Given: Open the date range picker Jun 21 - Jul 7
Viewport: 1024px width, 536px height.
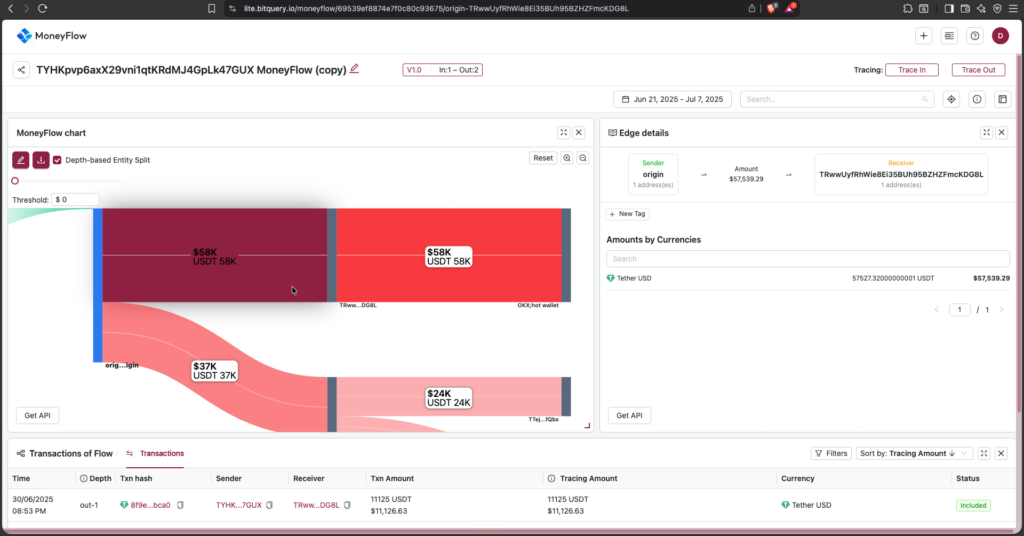Looking at the screenshot, I should click(672, 99).
